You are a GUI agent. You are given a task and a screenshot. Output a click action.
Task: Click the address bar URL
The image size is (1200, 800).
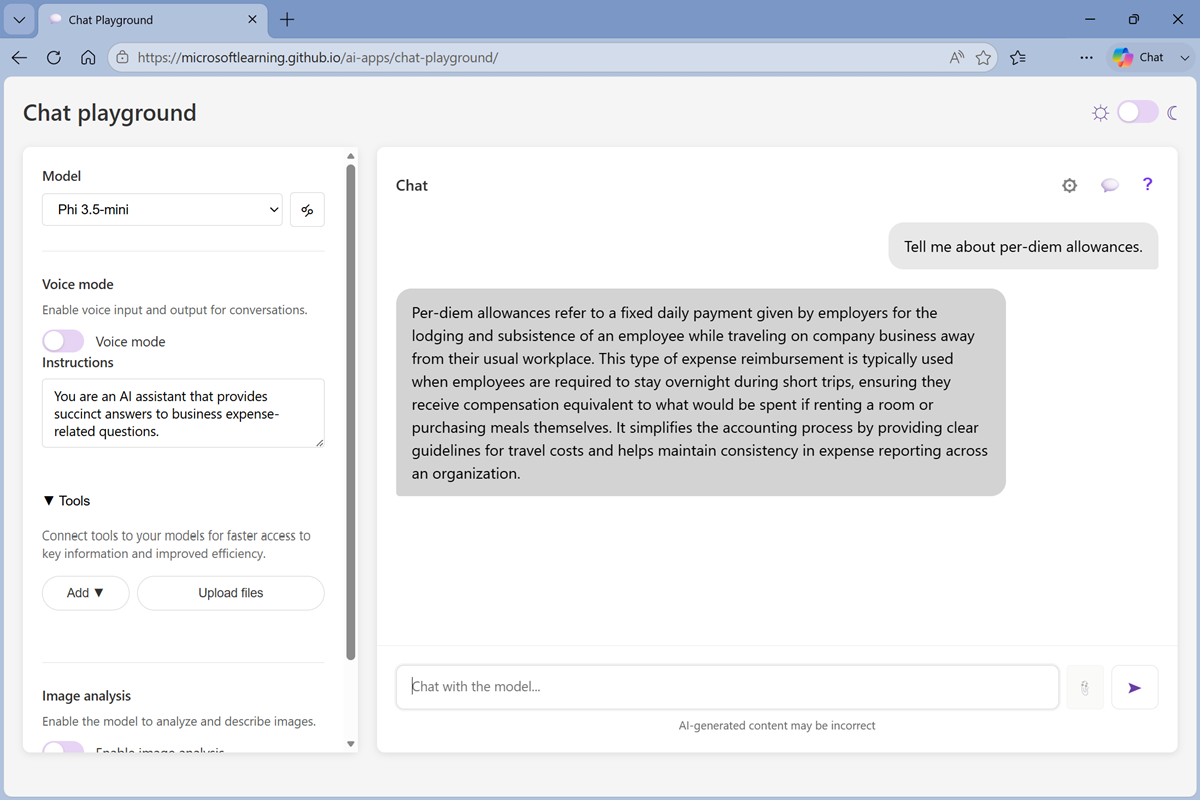coord(318,57)
